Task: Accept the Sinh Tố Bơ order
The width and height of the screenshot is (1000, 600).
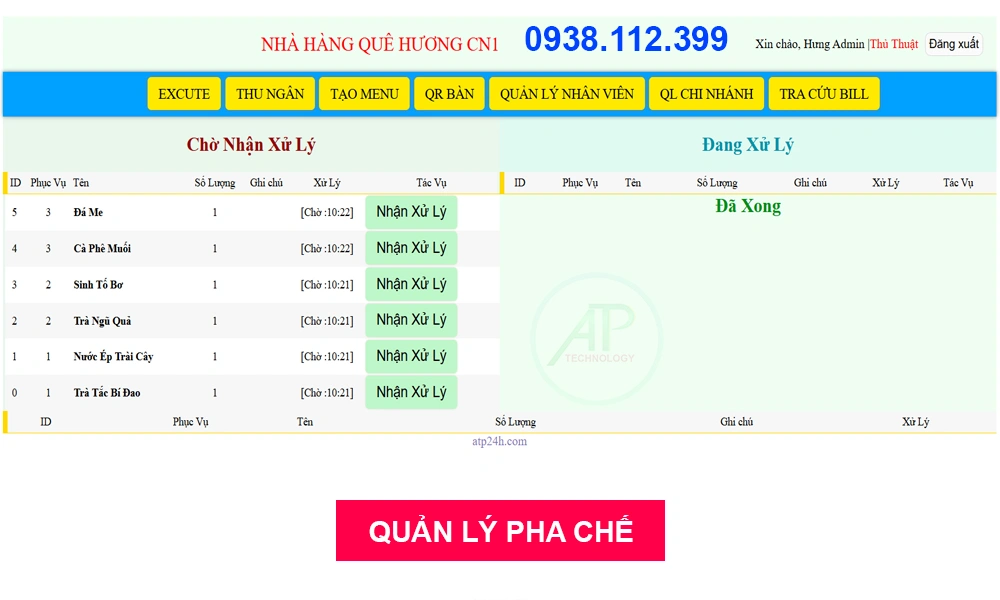Action: pos(411,284)
